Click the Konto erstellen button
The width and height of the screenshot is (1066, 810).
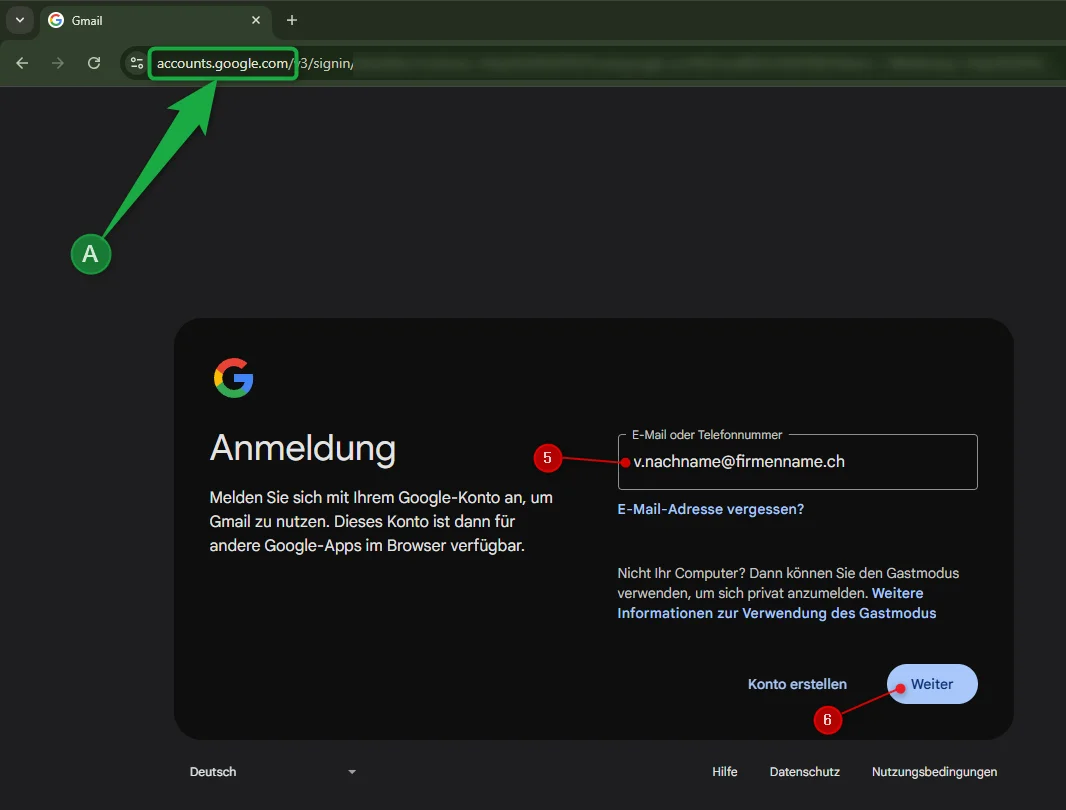tap(797, 684)
